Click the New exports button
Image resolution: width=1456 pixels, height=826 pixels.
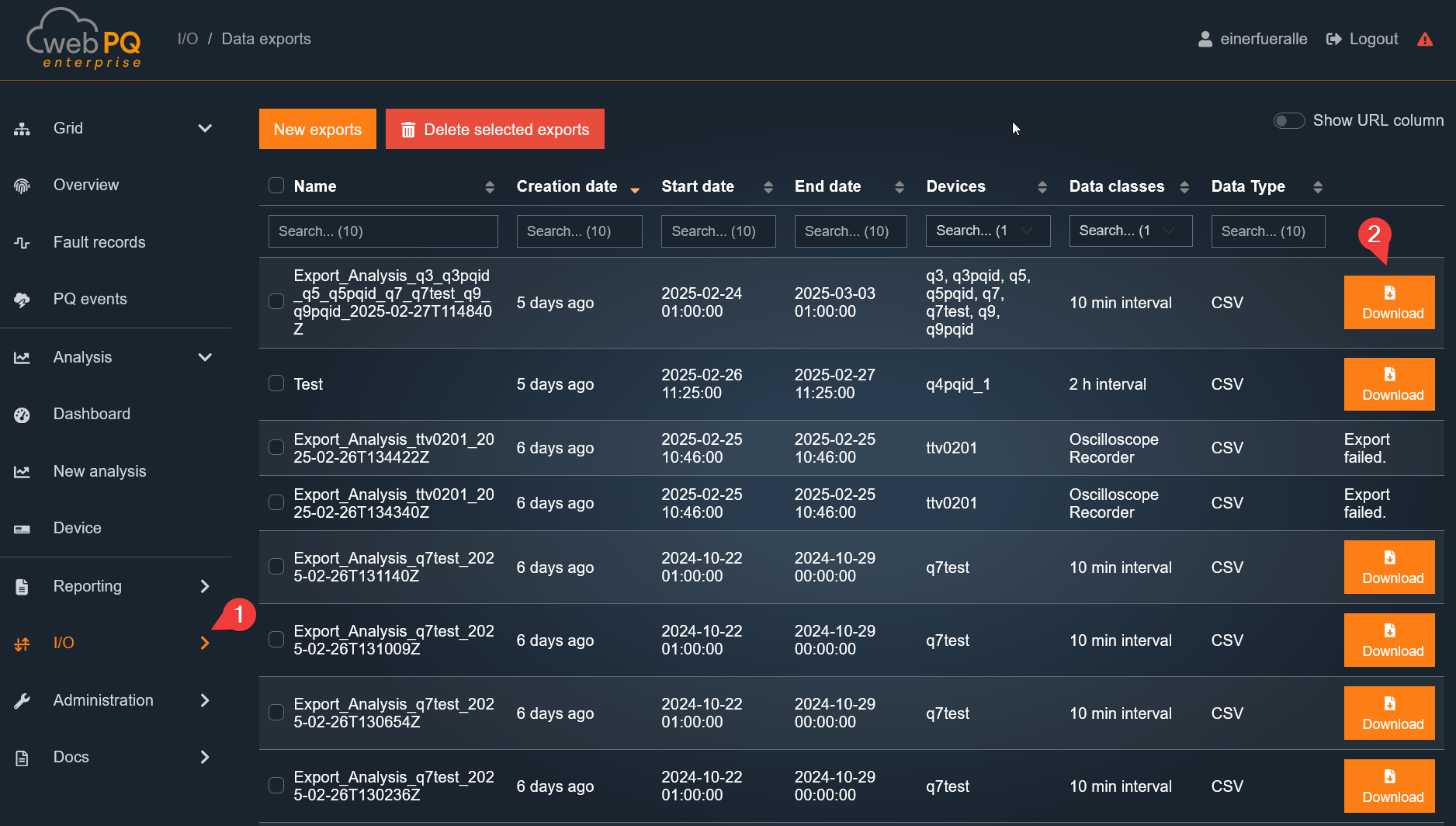(x=317, y=130)
